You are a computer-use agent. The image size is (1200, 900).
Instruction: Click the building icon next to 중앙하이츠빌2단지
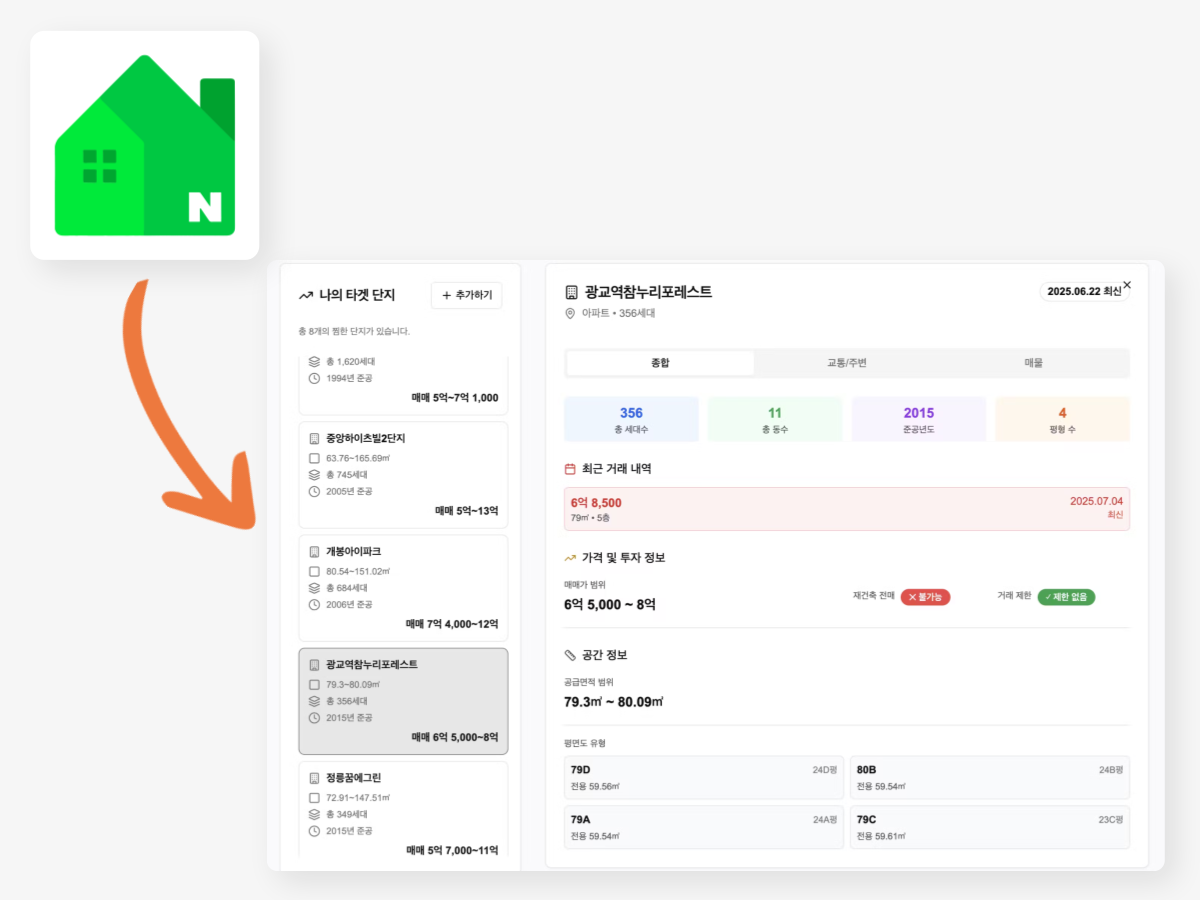(314, 438)
